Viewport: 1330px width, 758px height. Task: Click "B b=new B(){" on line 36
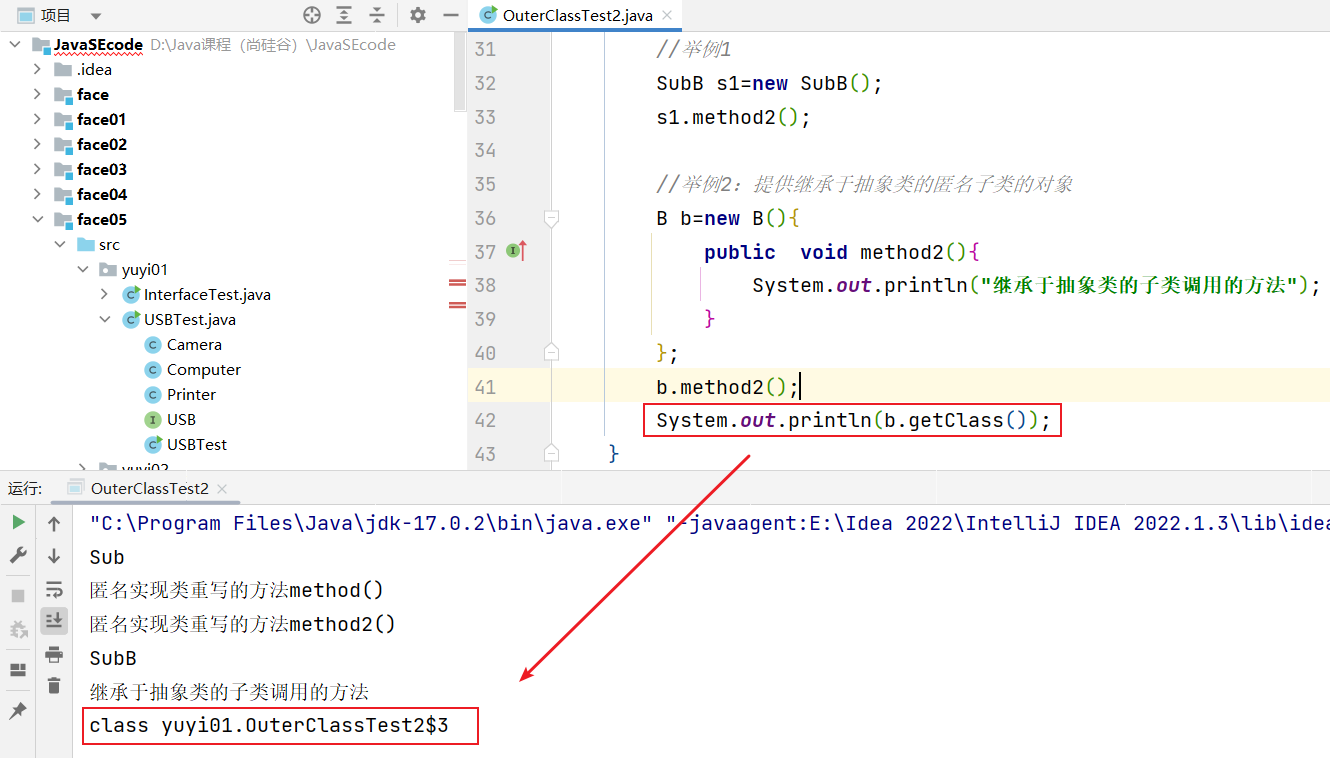728,218
